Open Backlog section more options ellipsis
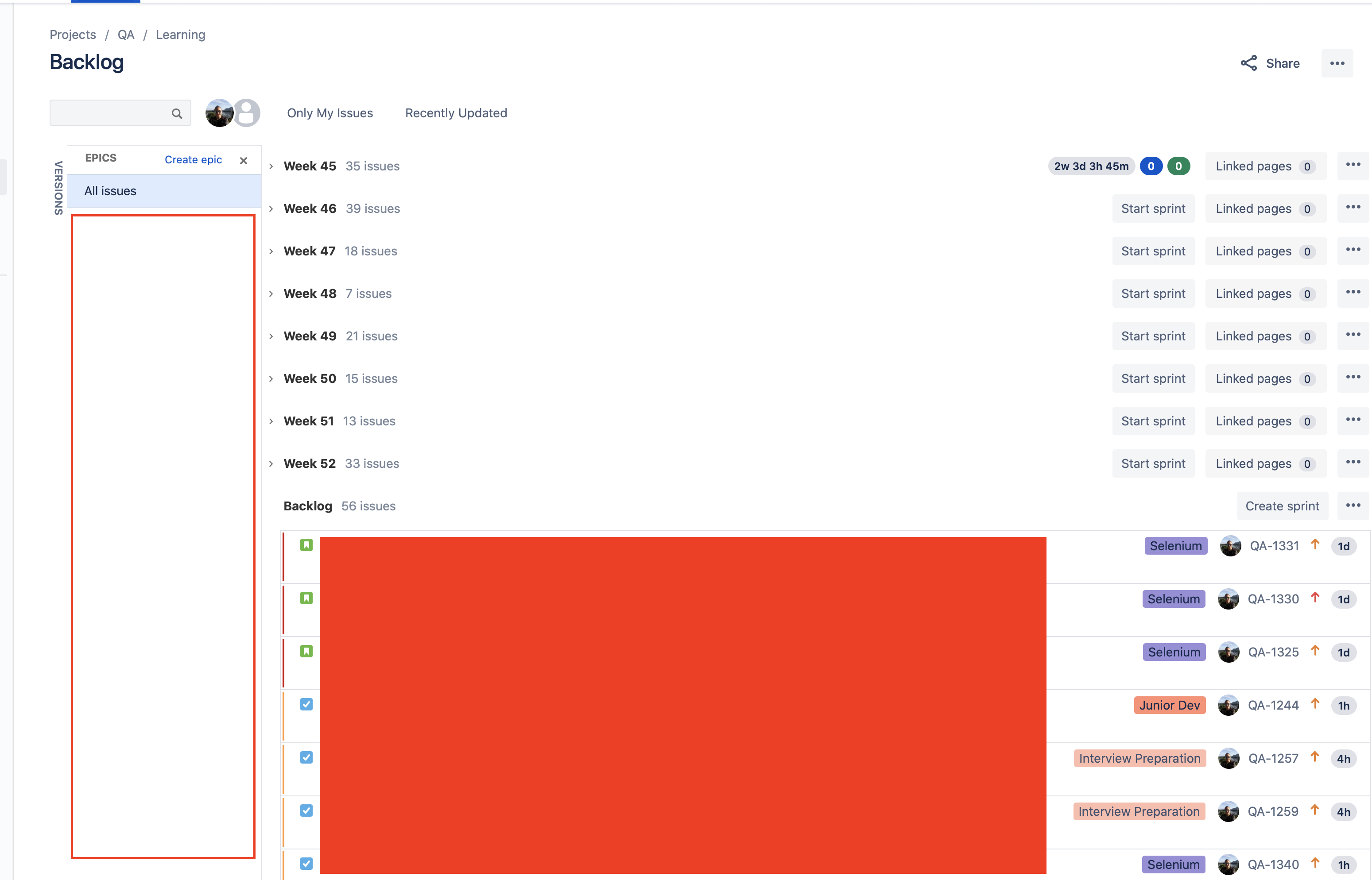 pos(1353,506)
